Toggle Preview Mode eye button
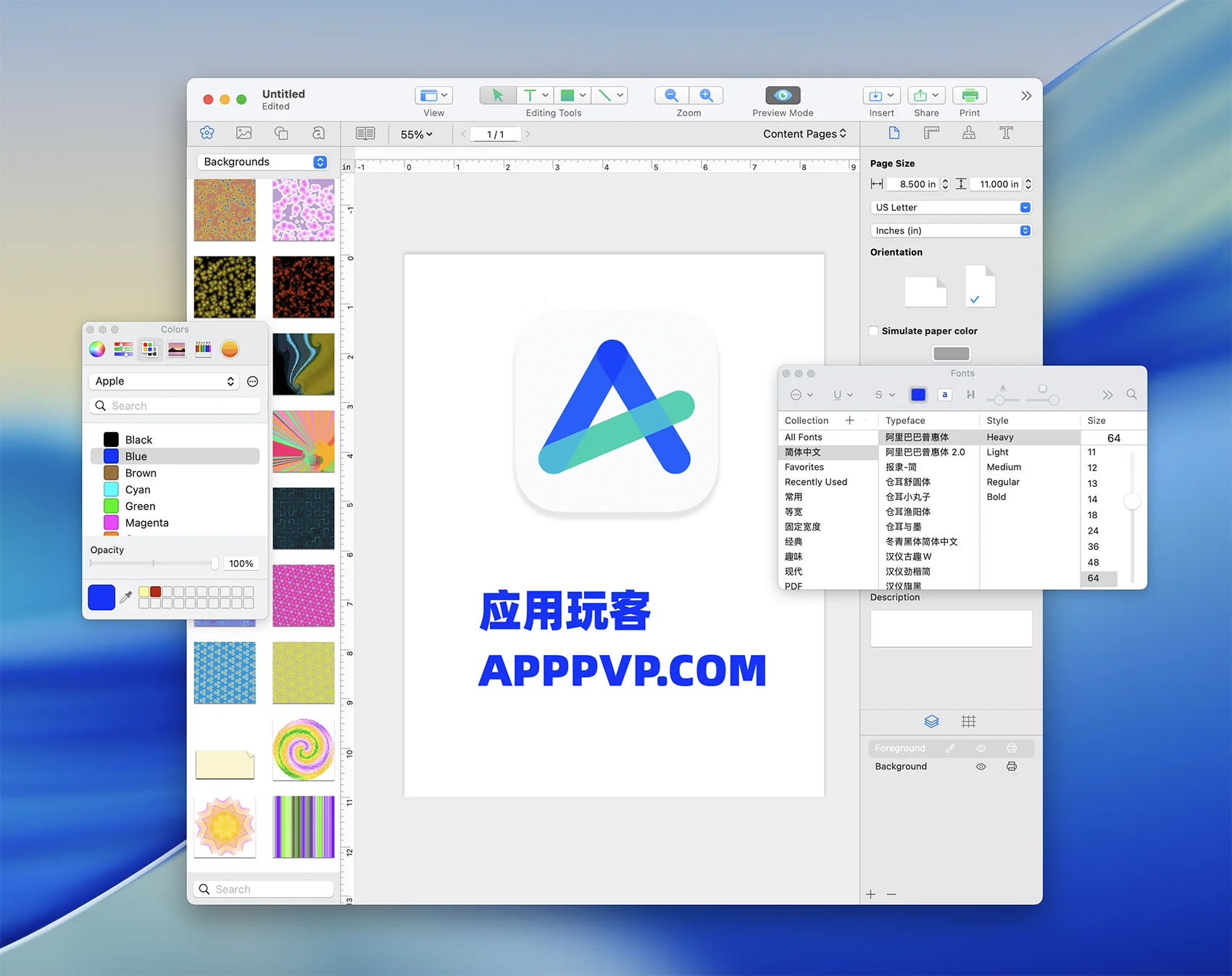Viewport: 1232px width, 976px height. click(783, 95)
